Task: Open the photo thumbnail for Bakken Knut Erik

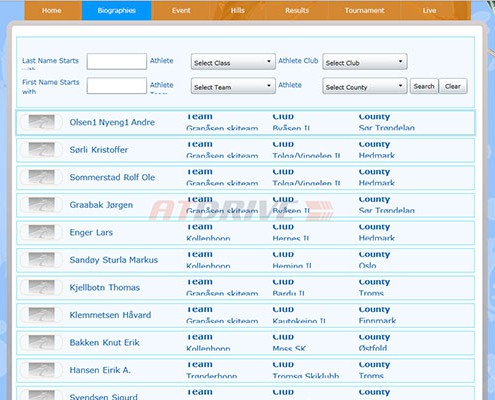Action: click(x=41, y=343)
